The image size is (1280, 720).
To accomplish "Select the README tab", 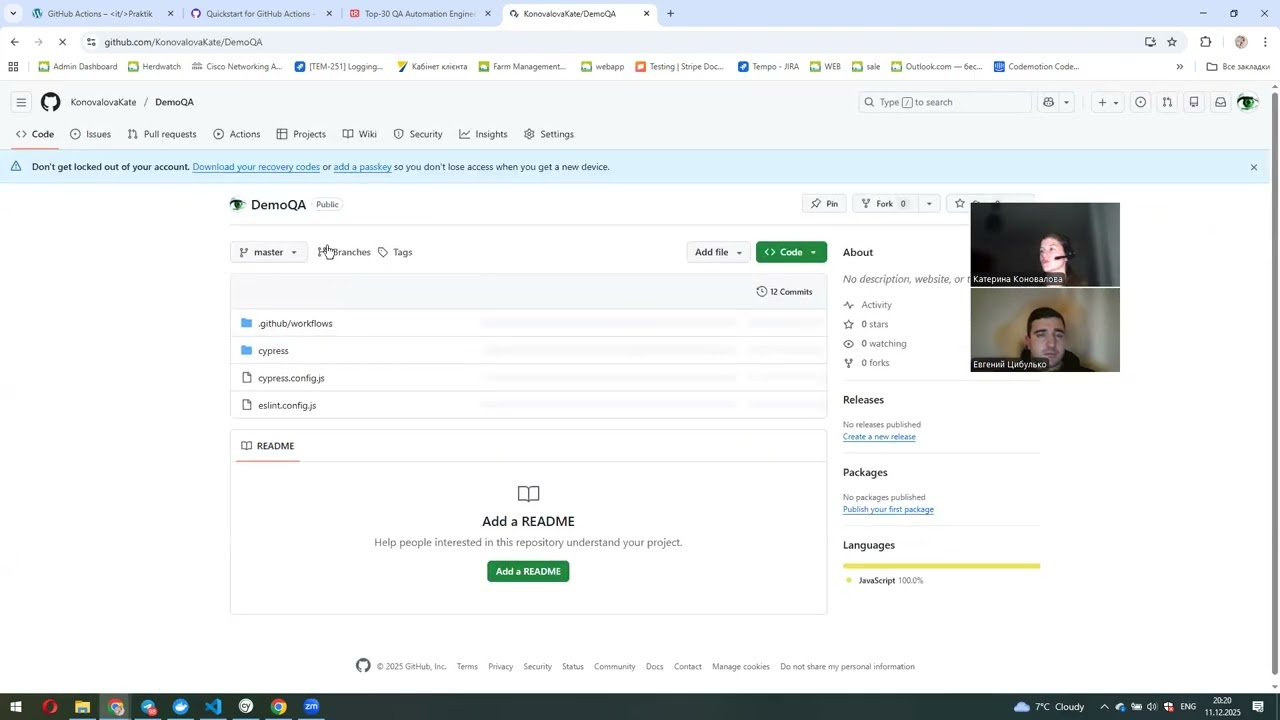I will [267, 446].
